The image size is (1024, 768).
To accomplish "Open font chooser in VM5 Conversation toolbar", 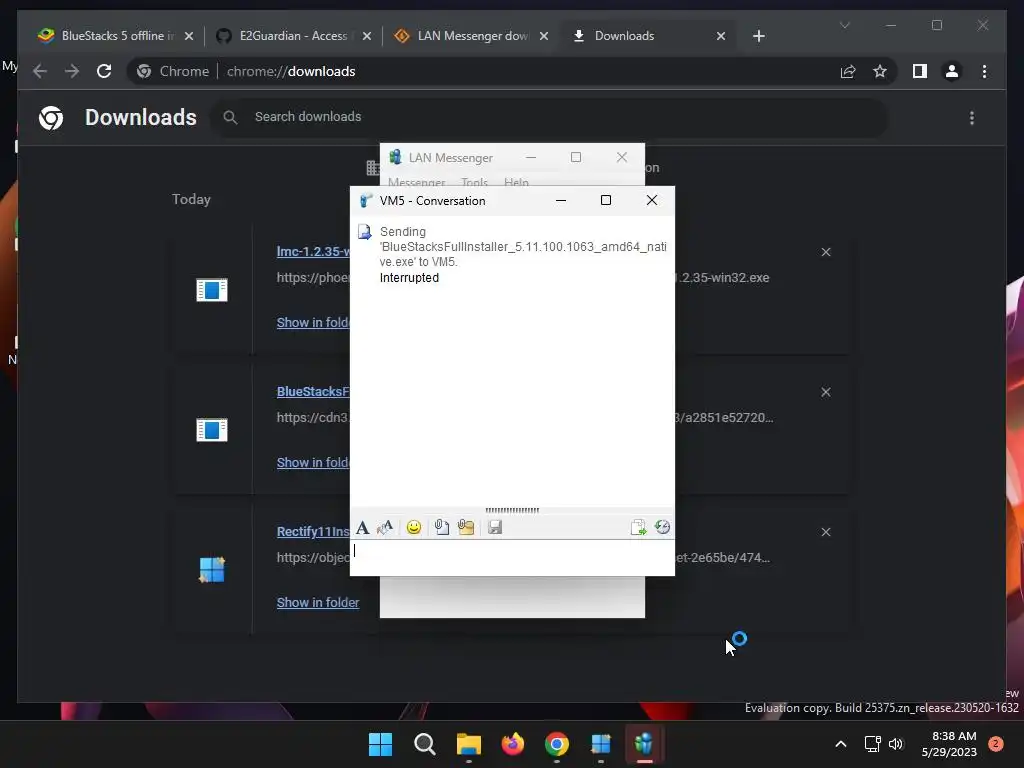I will pyautogui.click(x=362, y=527).
